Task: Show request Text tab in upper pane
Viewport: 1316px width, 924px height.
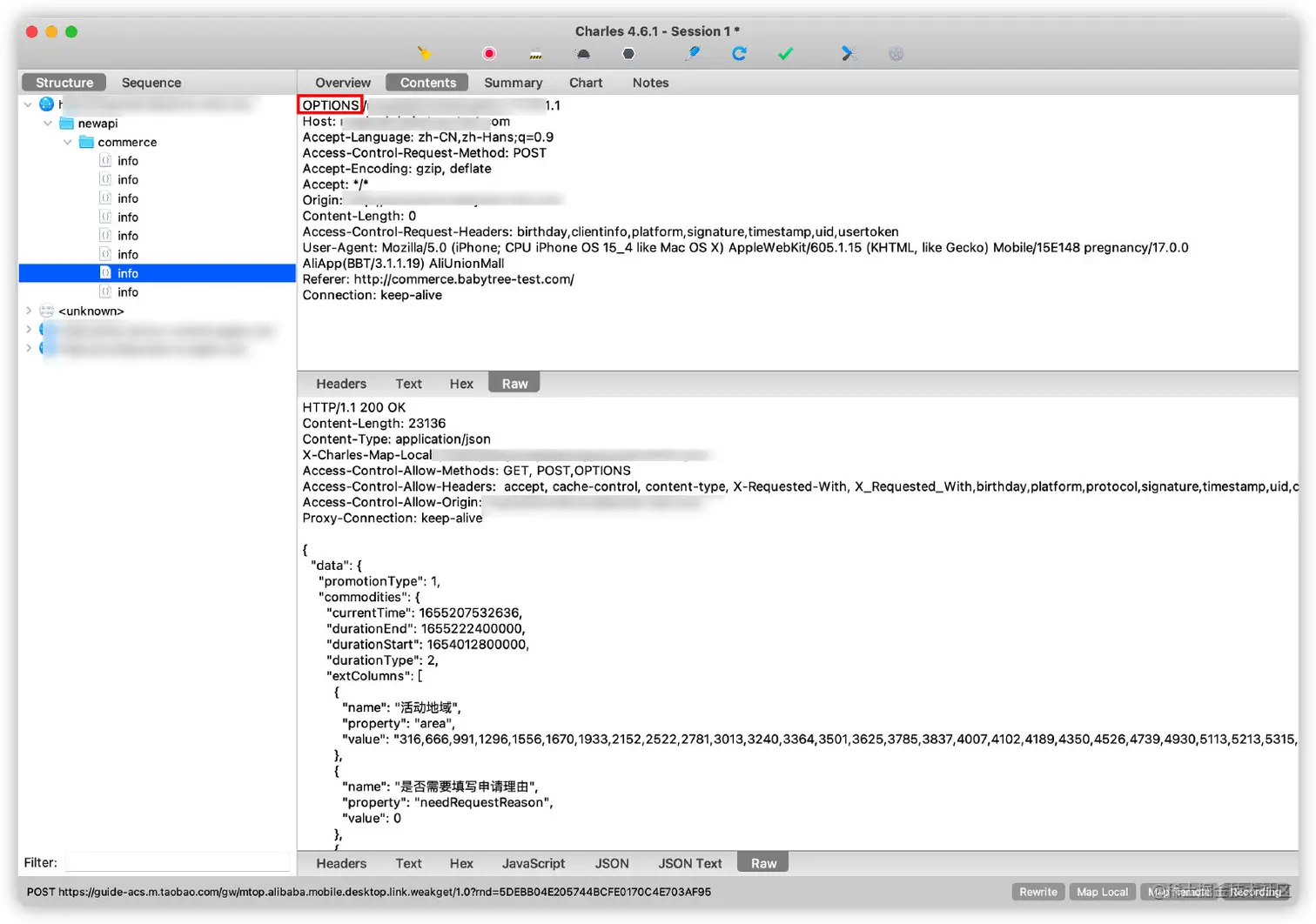Action: [408, 384]
